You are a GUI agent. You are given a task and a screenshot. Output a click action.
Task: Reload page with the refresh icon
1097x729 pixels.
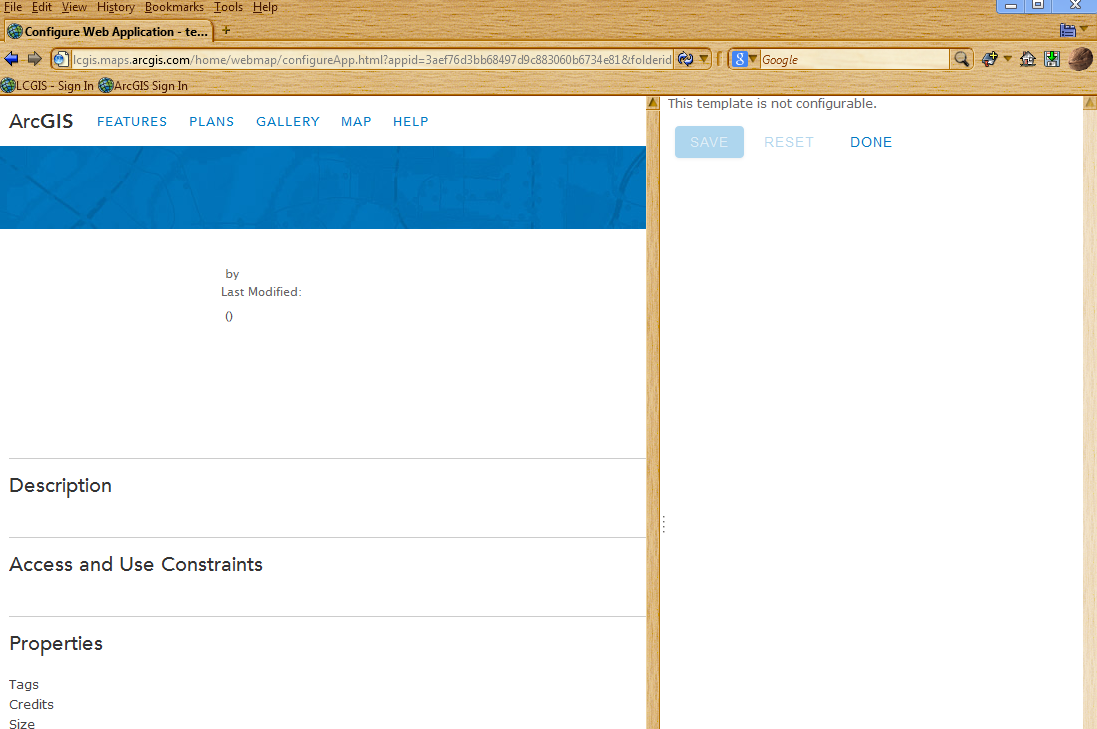coord(686,59)
